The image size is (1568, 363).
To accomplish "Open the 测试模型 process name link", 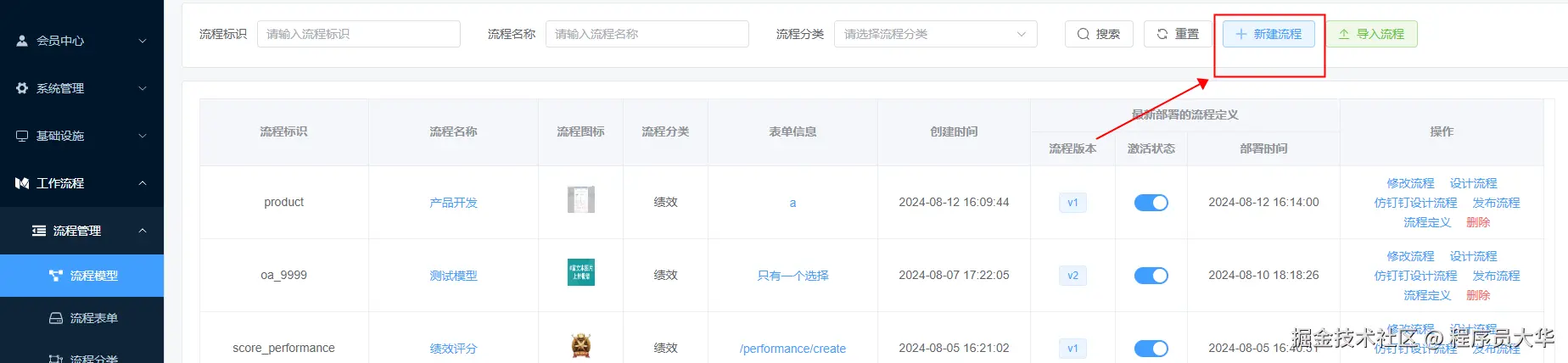I will point(454,276).
